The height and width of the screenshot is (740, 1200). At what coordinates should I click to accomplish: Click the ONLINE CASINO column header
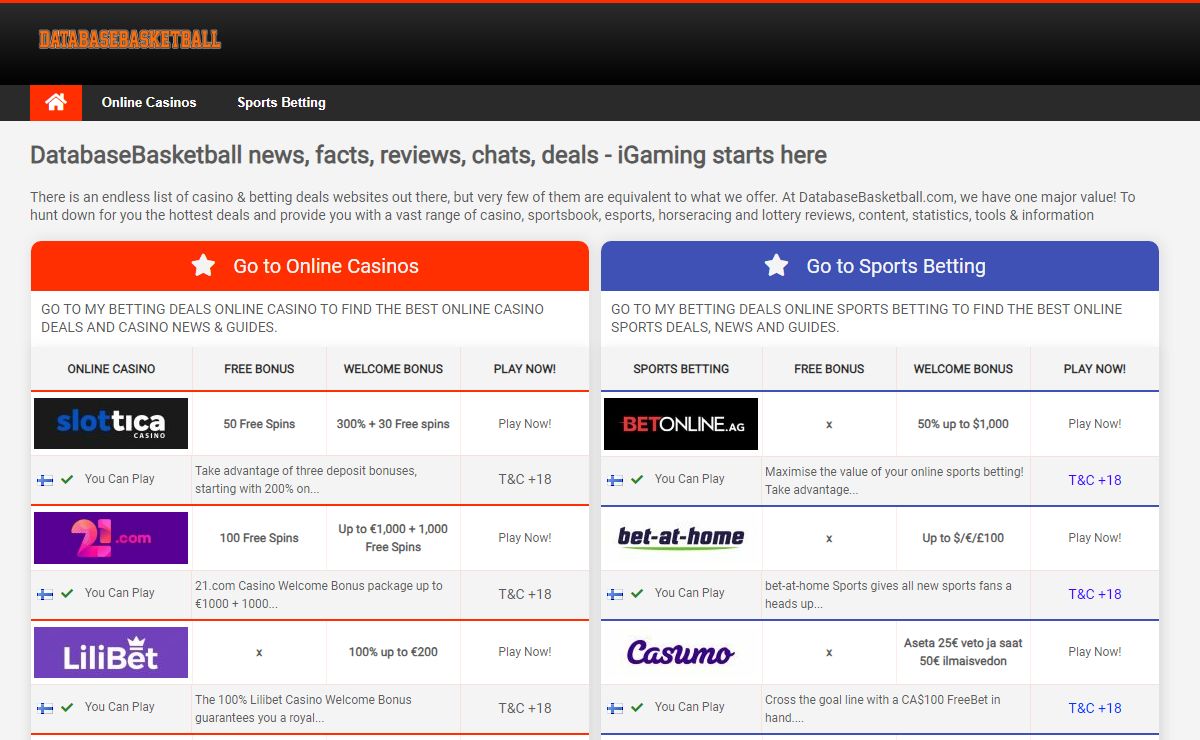(111, 369)
